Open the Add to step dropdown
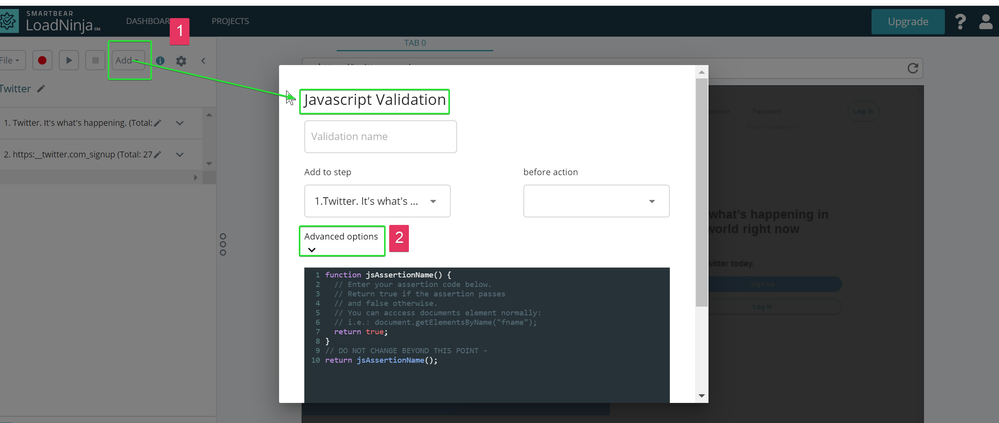 click(379, 201)
